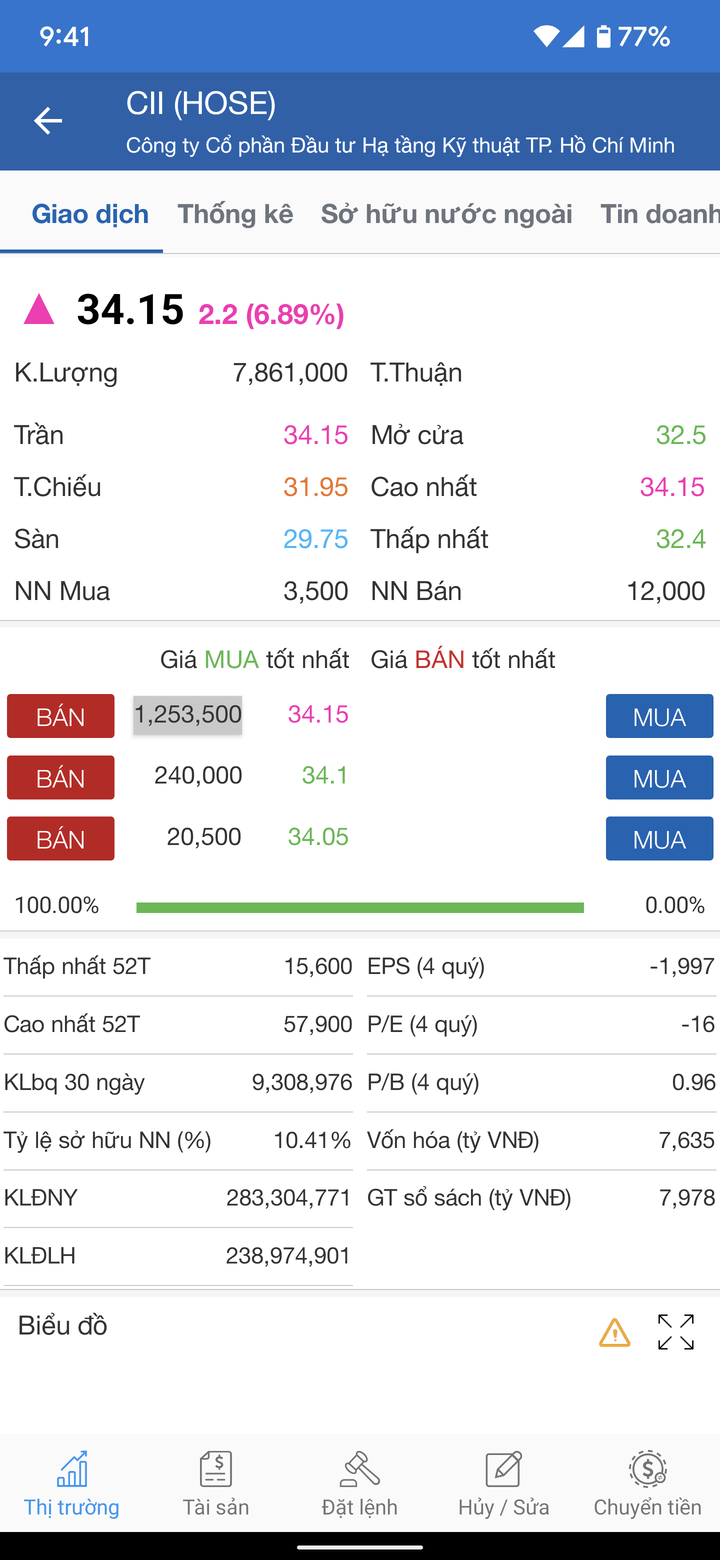Open the Tài sản assets icon

[216, 1471]
